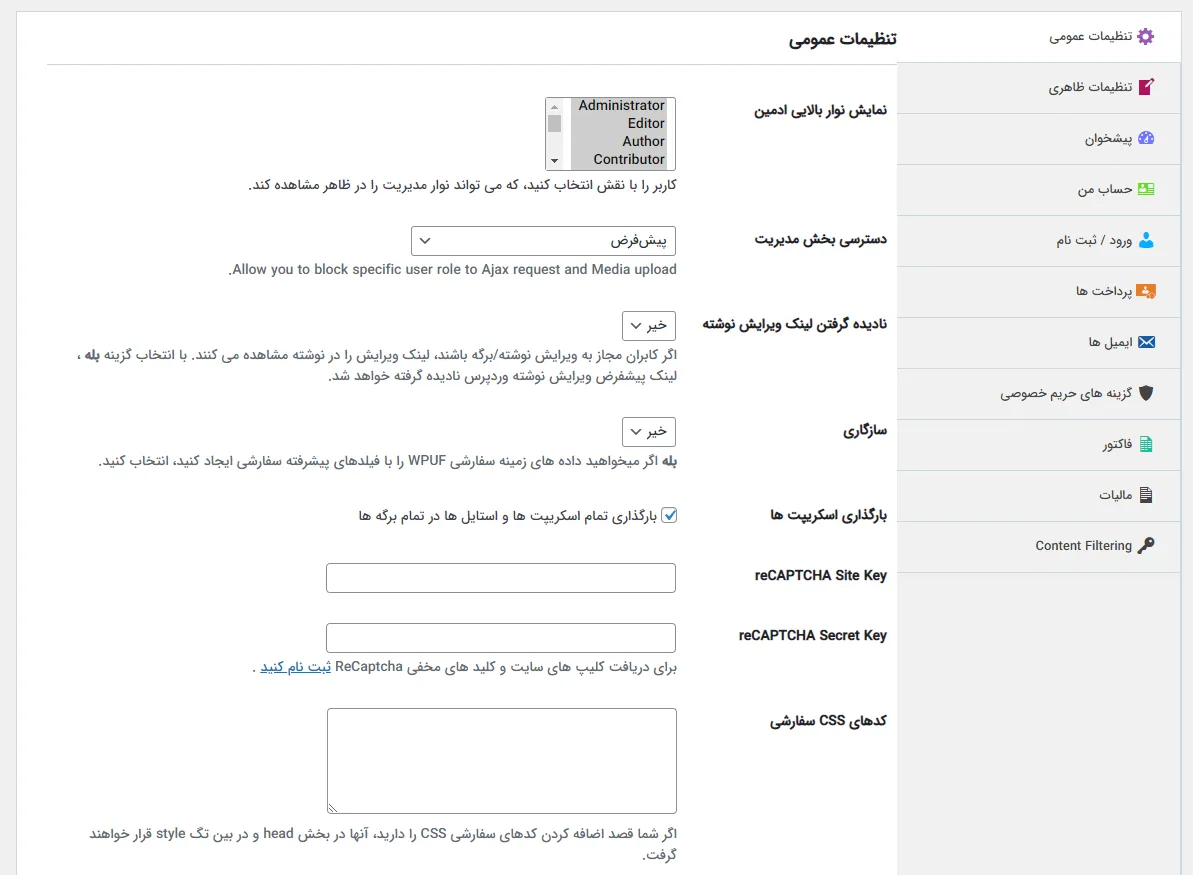This screenshot has height=875, width=1193.
Task: Click the pencil icon beside تنظیمات ظاهری
Action: [1146, 87]
